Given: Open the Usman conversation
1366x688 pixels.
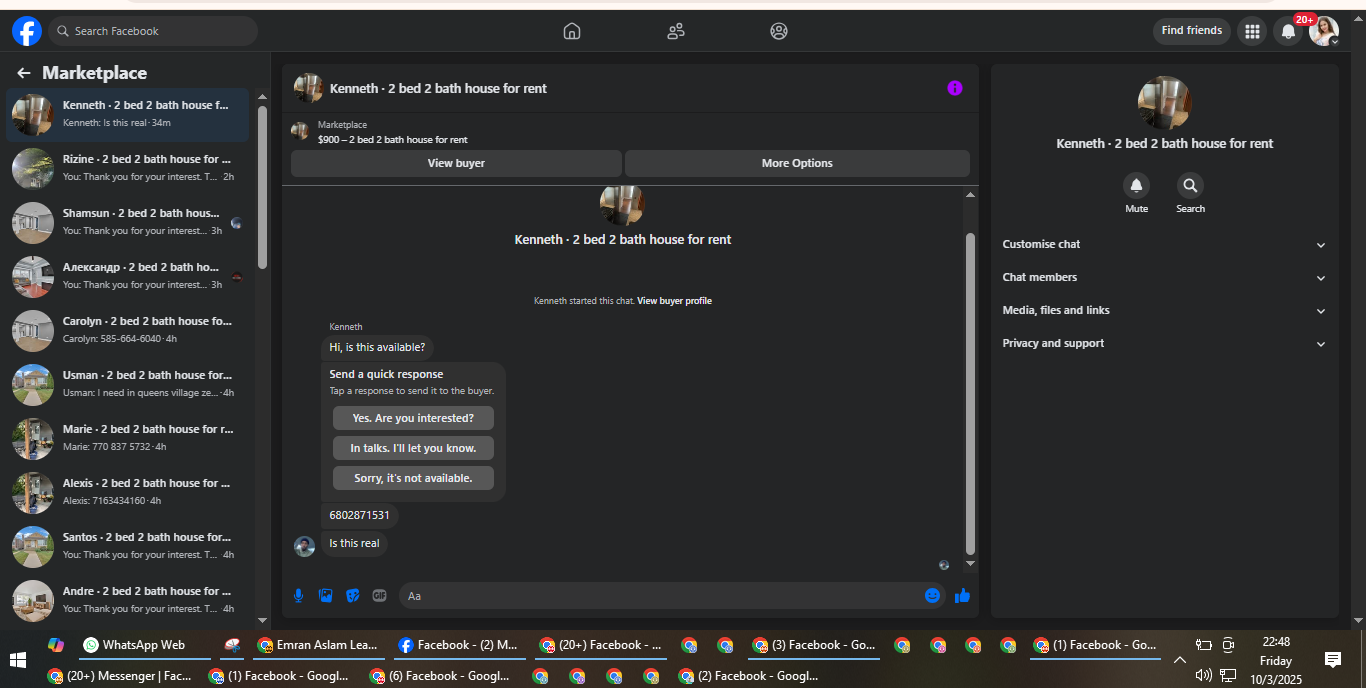Looking at the screenshot, I should point(129,385).
